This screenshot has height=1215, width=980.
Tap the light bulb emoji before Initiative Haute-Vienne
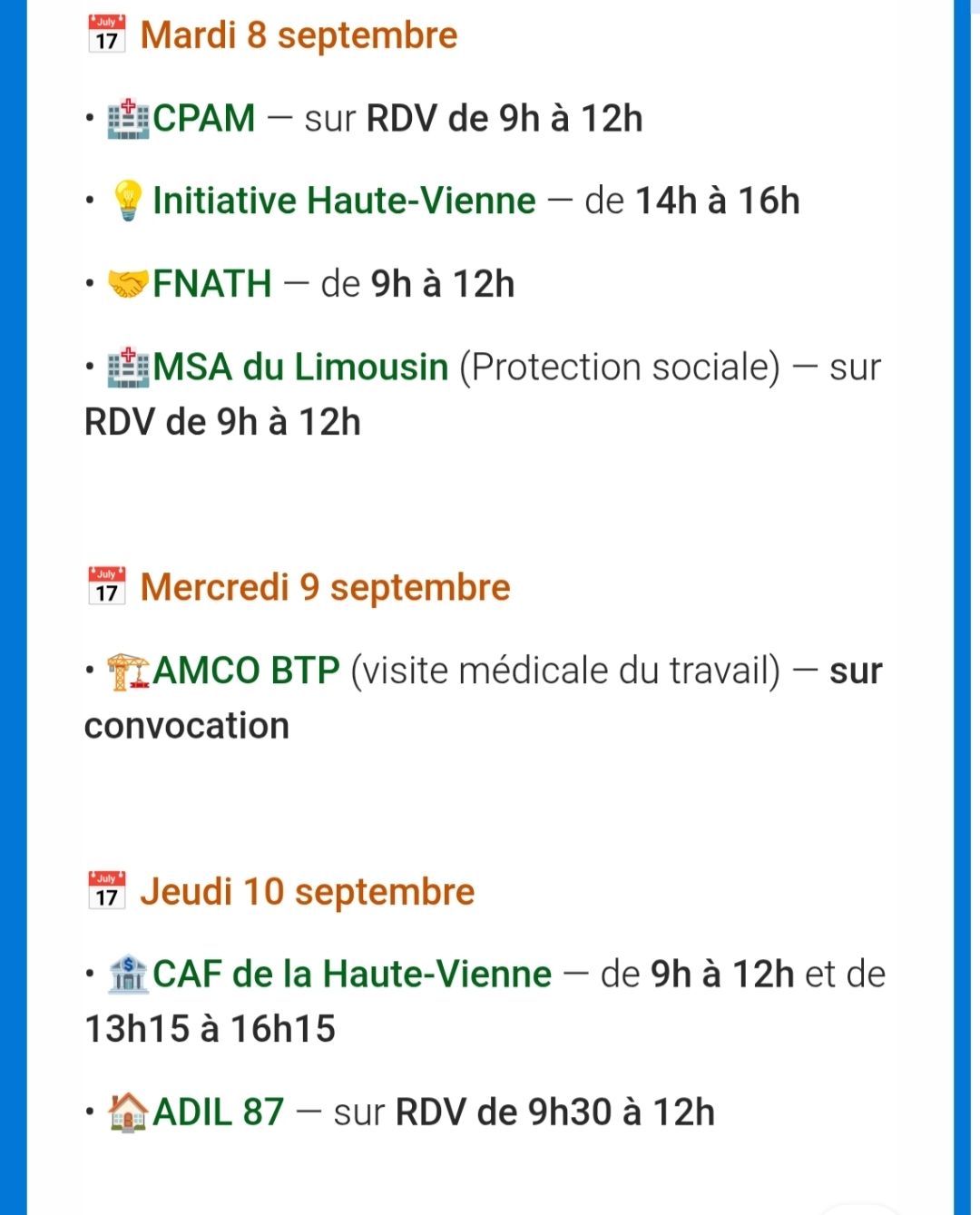pos(128,201)
